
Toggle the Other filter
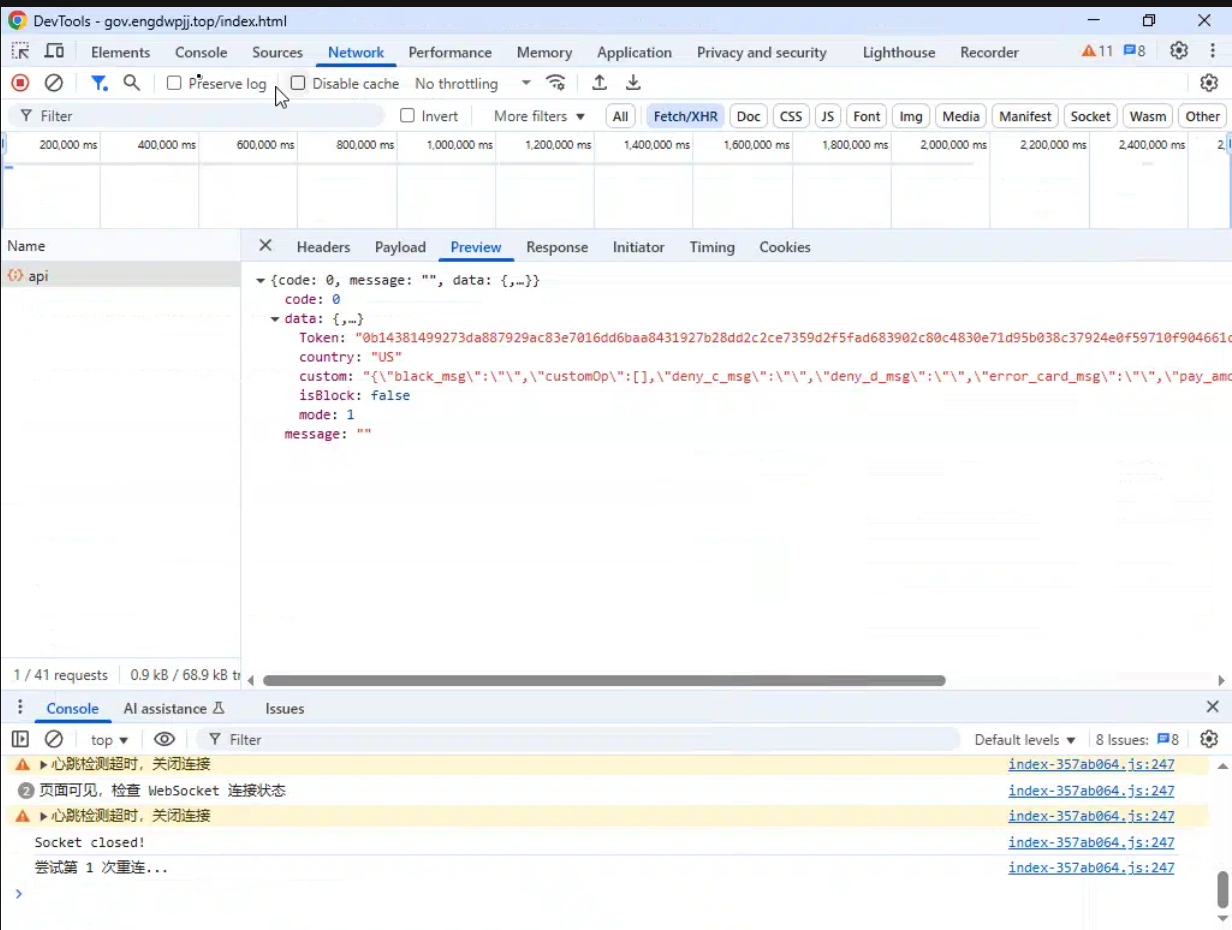tap(1202, 116)
